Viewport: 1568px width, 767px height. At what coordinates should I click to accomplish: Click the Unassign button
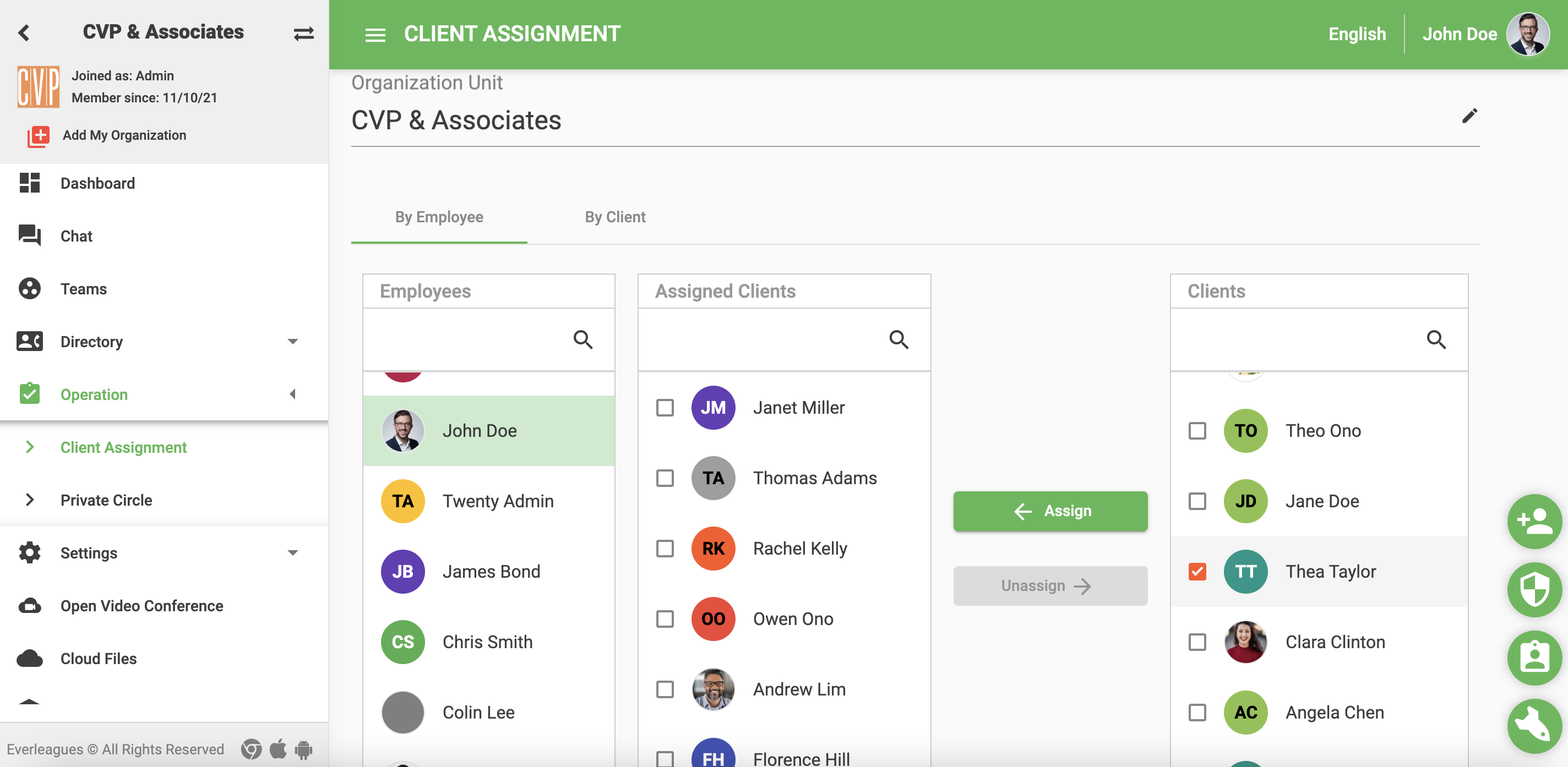tap(1050, 586)
